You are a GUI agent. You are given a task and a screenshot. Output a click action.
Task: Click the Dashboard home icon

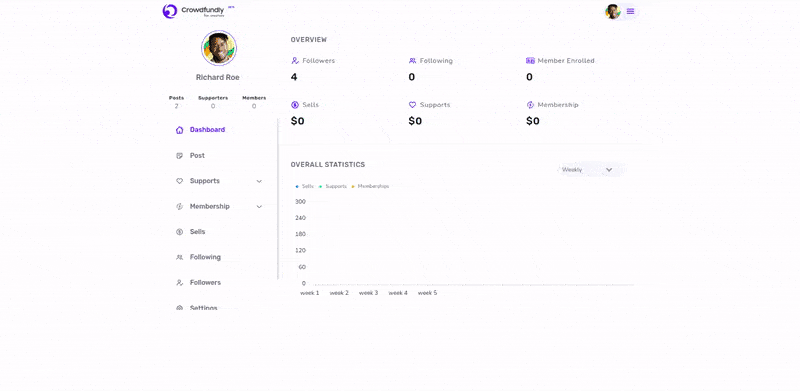click(x=179, y=130)
